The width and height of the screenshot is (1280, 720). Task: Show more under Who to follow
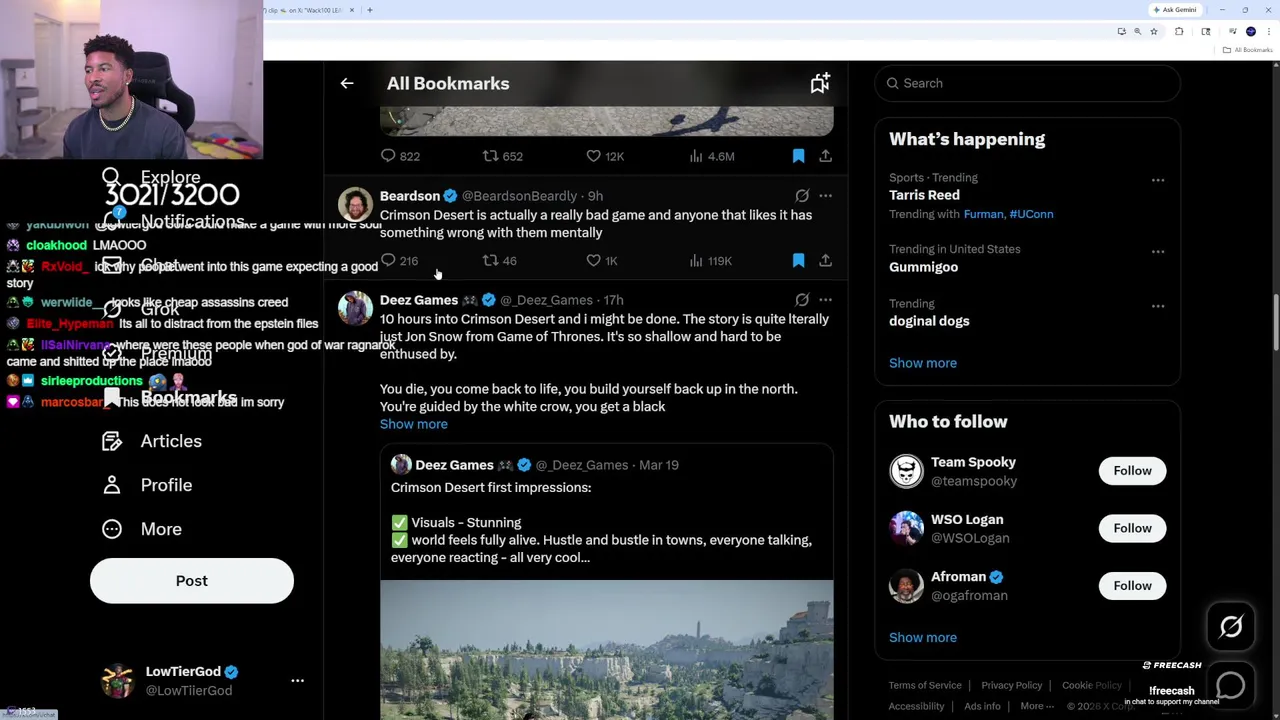coord(922,637)
